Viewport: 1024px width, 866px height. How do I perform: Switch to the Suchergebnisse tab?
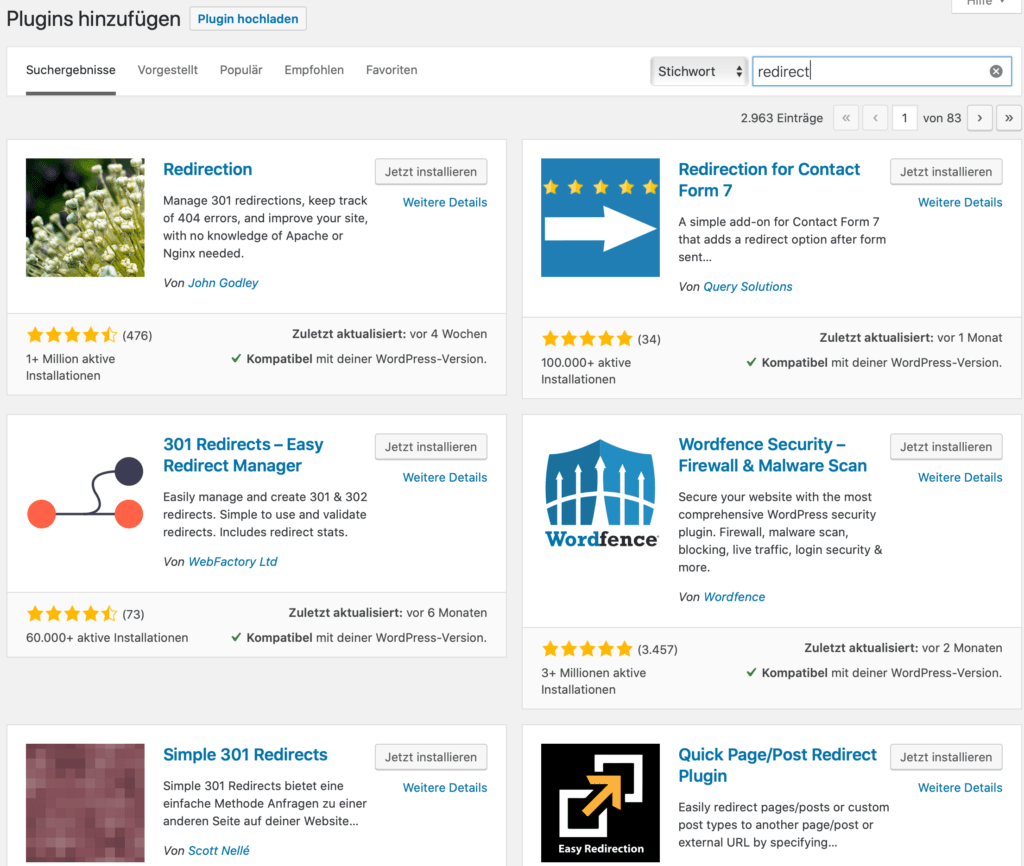coord(71,70)
